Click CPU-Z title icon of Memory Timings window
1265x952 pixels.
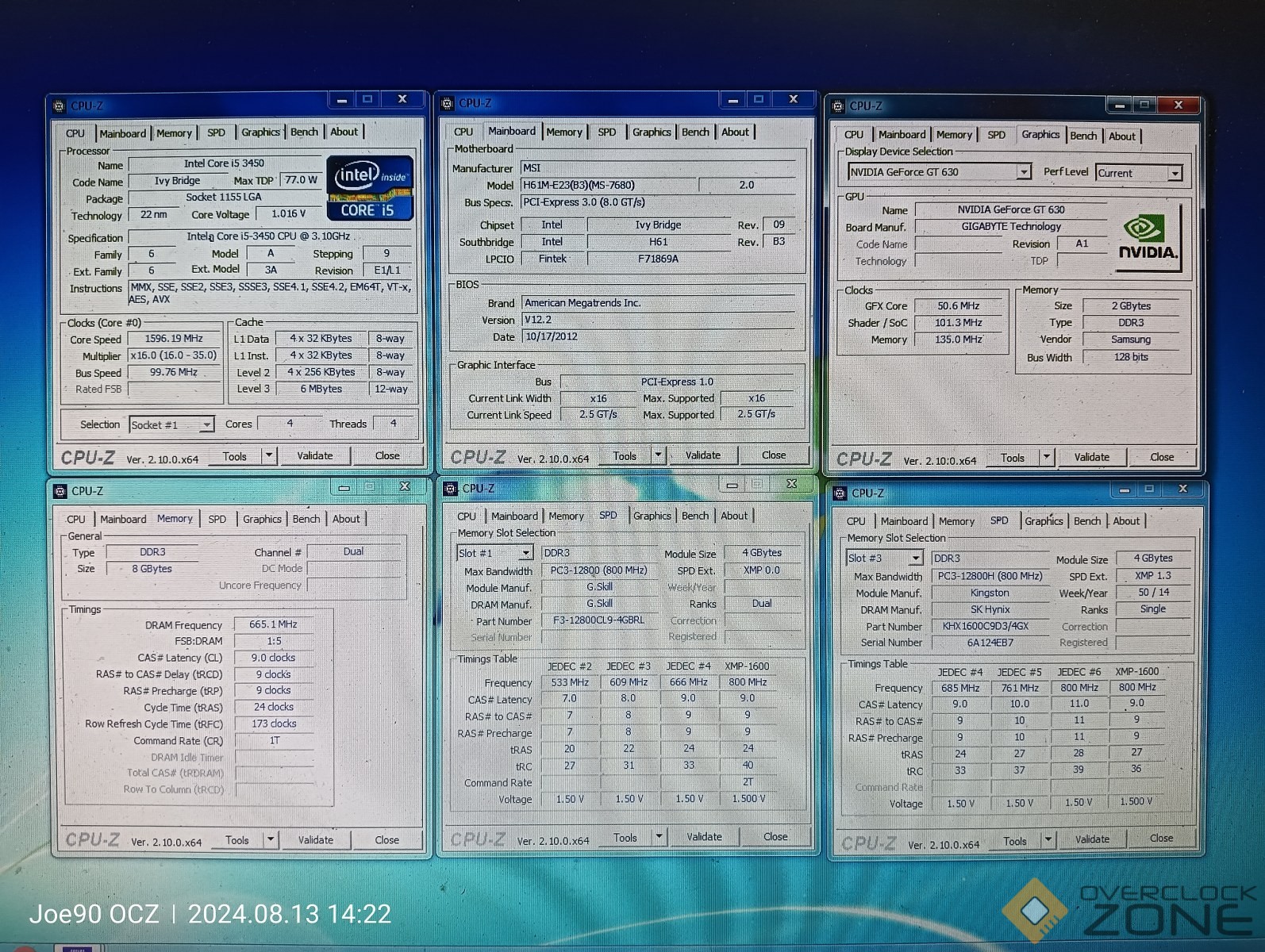pyautogui.click(x=60, y=491)
